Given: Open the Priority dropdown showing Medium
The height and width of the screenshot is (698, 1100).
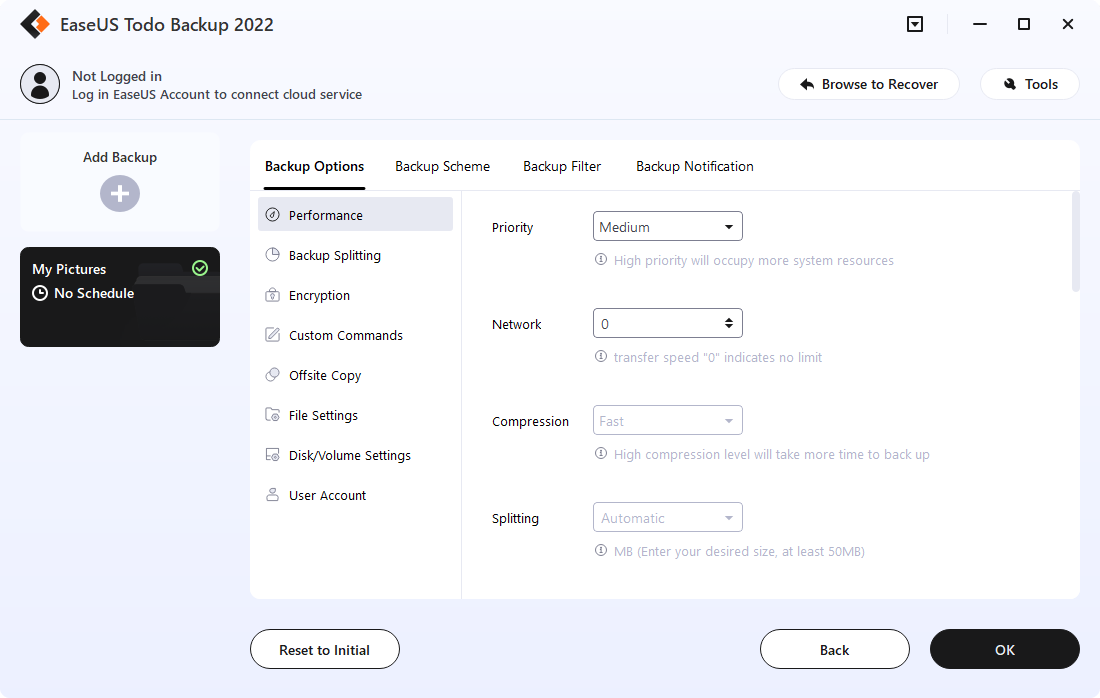Looking at the screenshot, I should [667, 226].
